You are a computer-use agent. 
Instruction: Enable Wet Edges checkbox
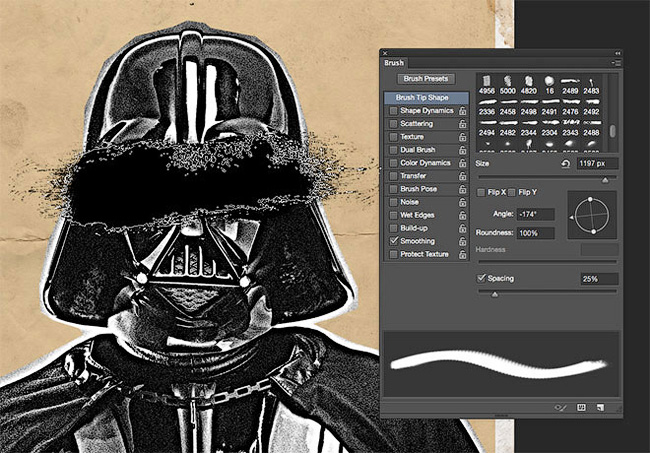tap(393, 215)
